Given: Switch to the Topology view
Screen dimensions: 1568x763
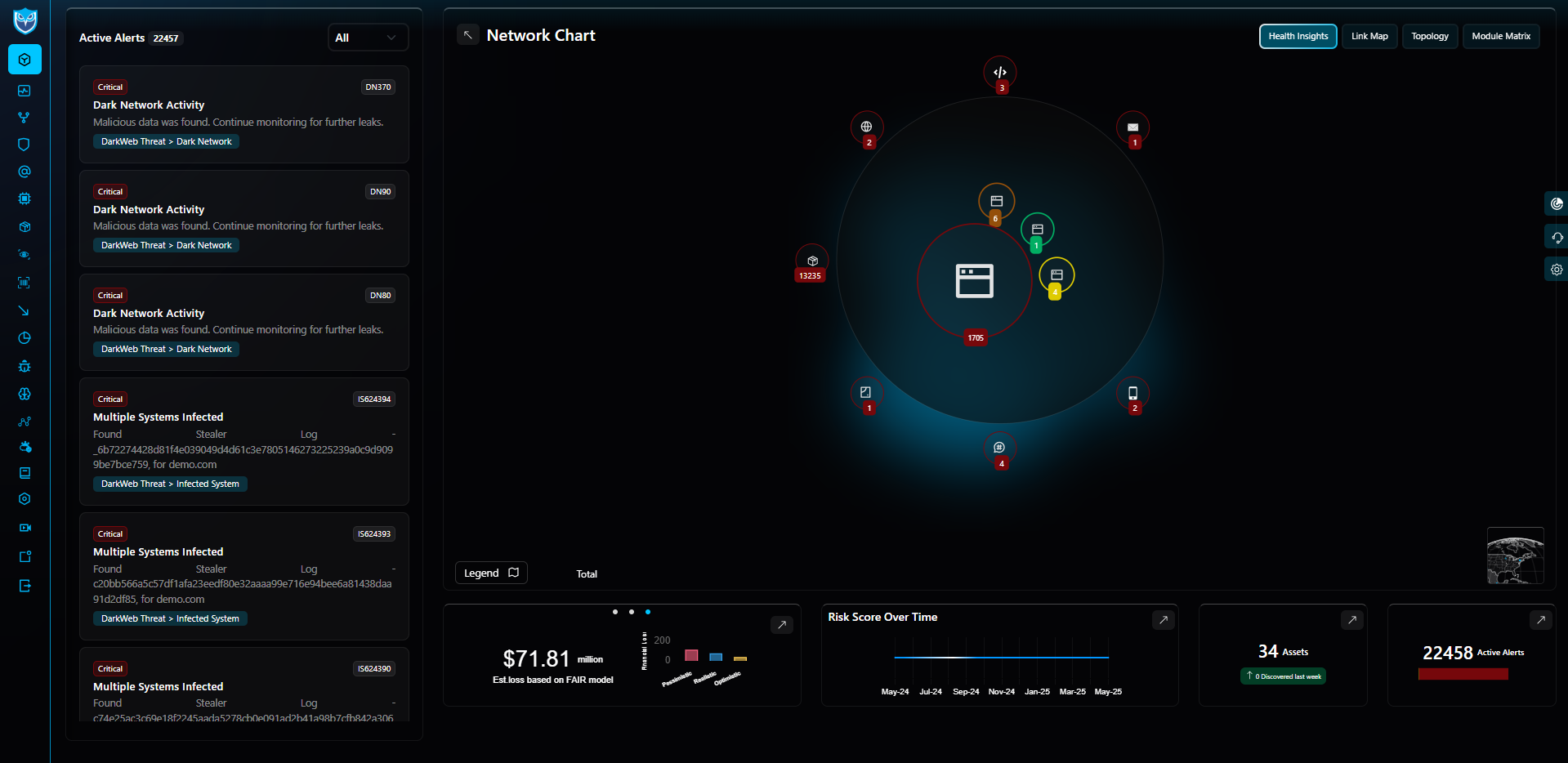Looking at the screenshot, I should pyautogui.click(x=1429, y=36).
